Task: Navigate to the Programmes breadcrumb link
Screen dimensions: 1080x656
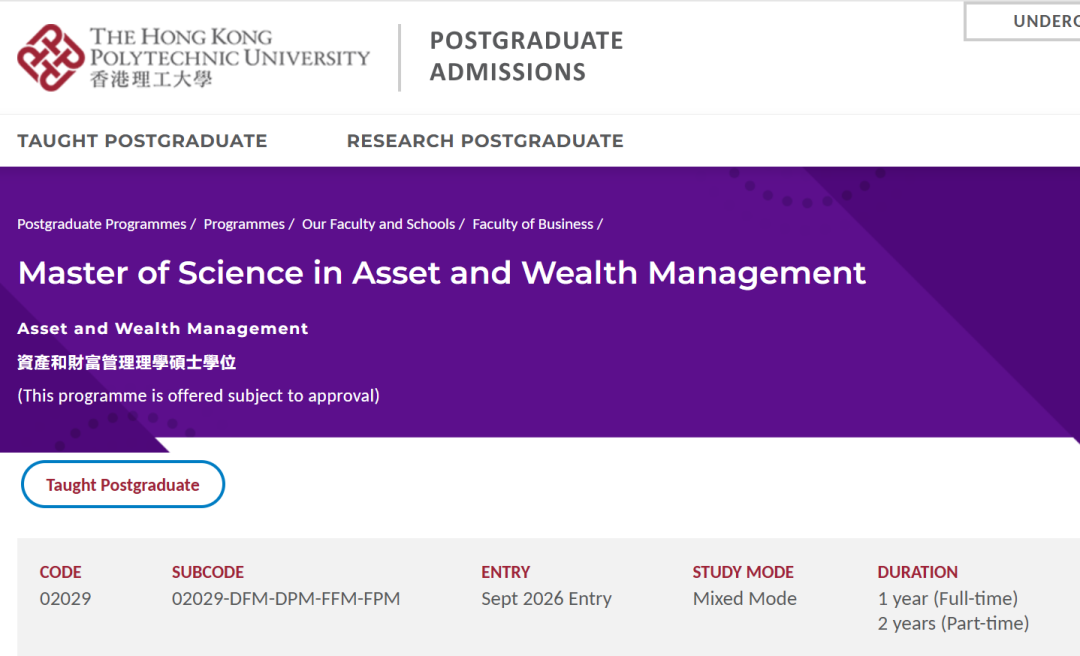Action: (244, 224)
